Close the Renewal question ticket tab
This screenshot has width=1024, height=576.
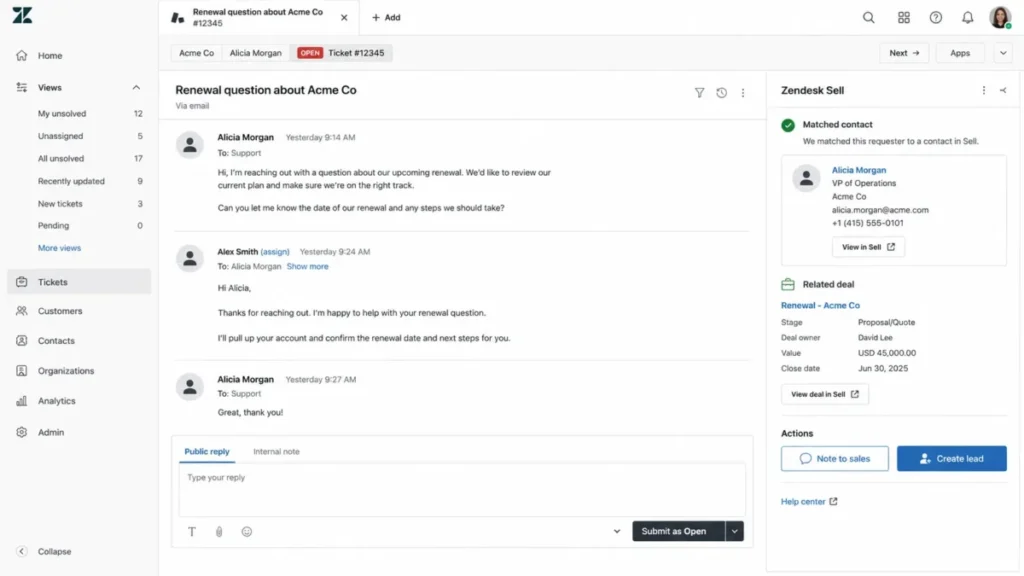344,18
